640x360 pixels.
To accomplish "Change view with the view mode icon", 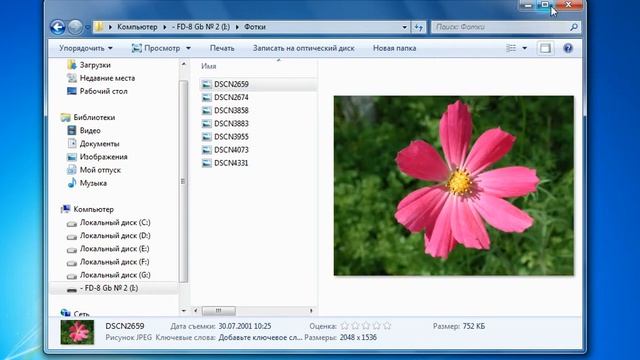I will click(x=511, y=48).
